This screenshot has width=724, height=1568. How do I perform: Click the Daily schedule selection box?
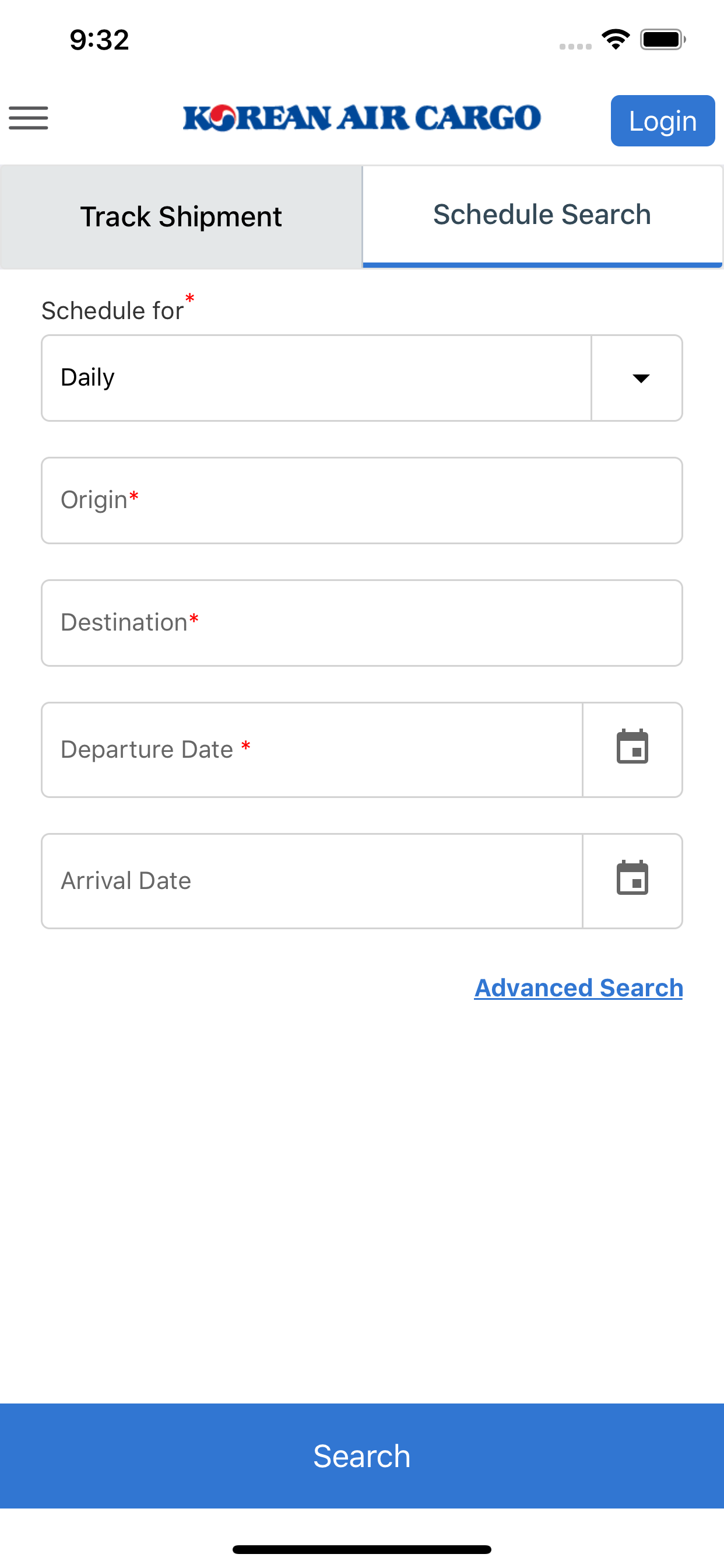[x=317, y=378]
